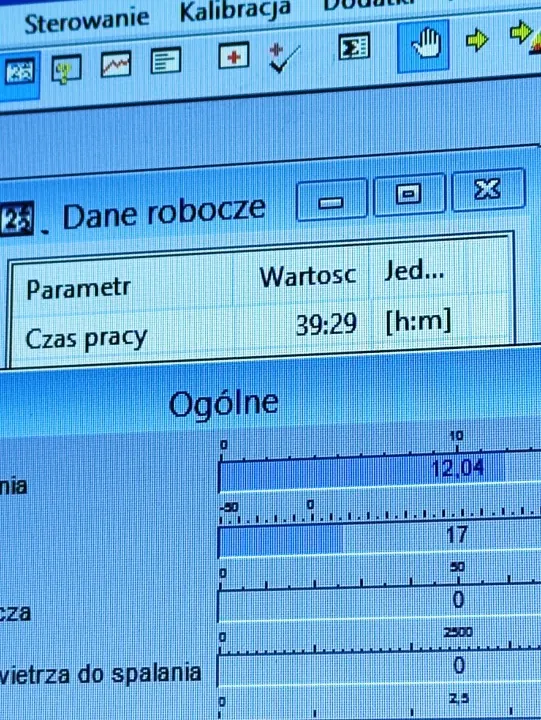Click the Parametr column header
The height and width of the screenshot is (720, 541).
pos(79,288)
